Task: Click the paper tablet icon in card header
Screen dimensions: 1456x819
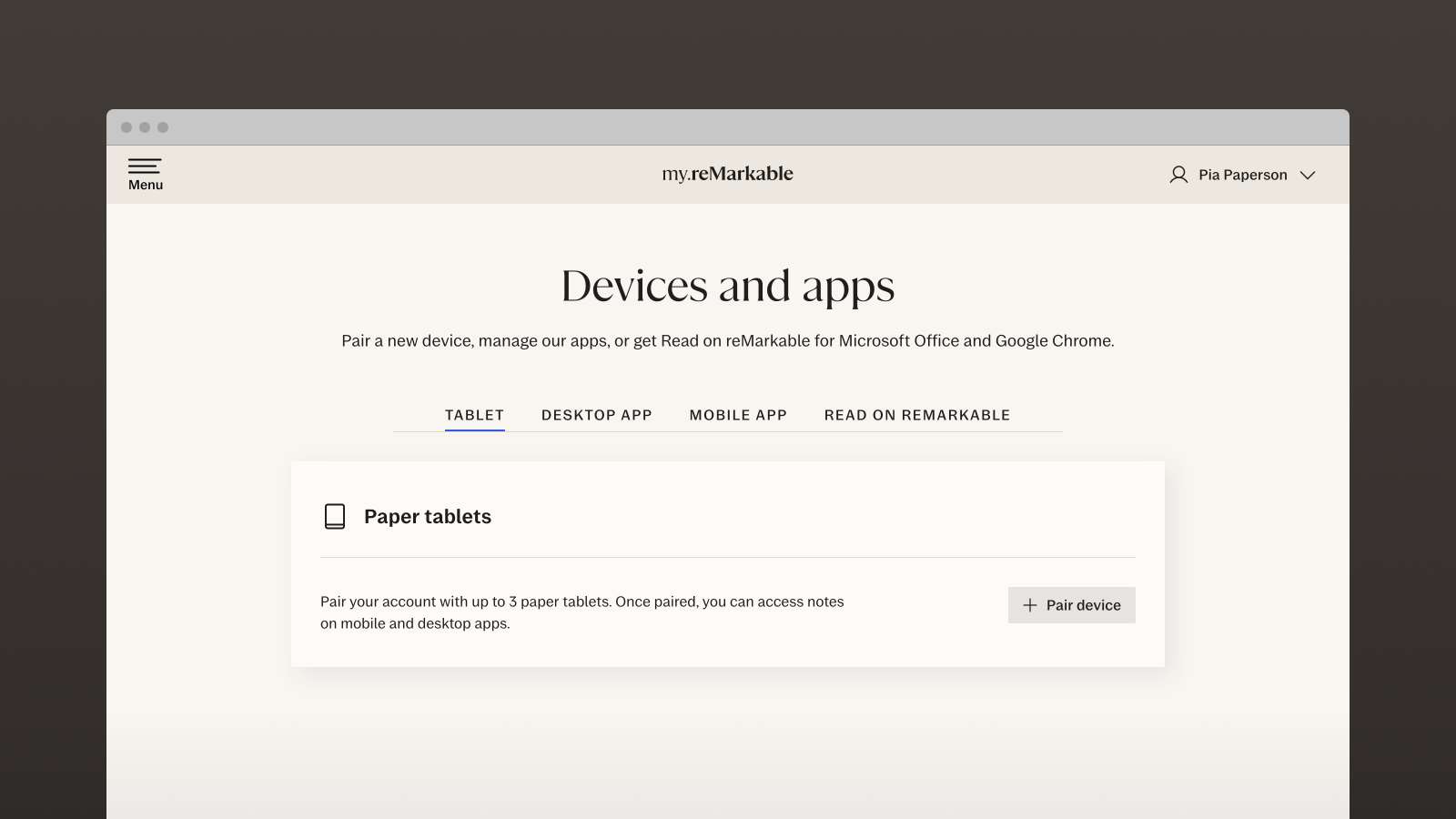Action: pyautogui.click(x=335, y=516)
